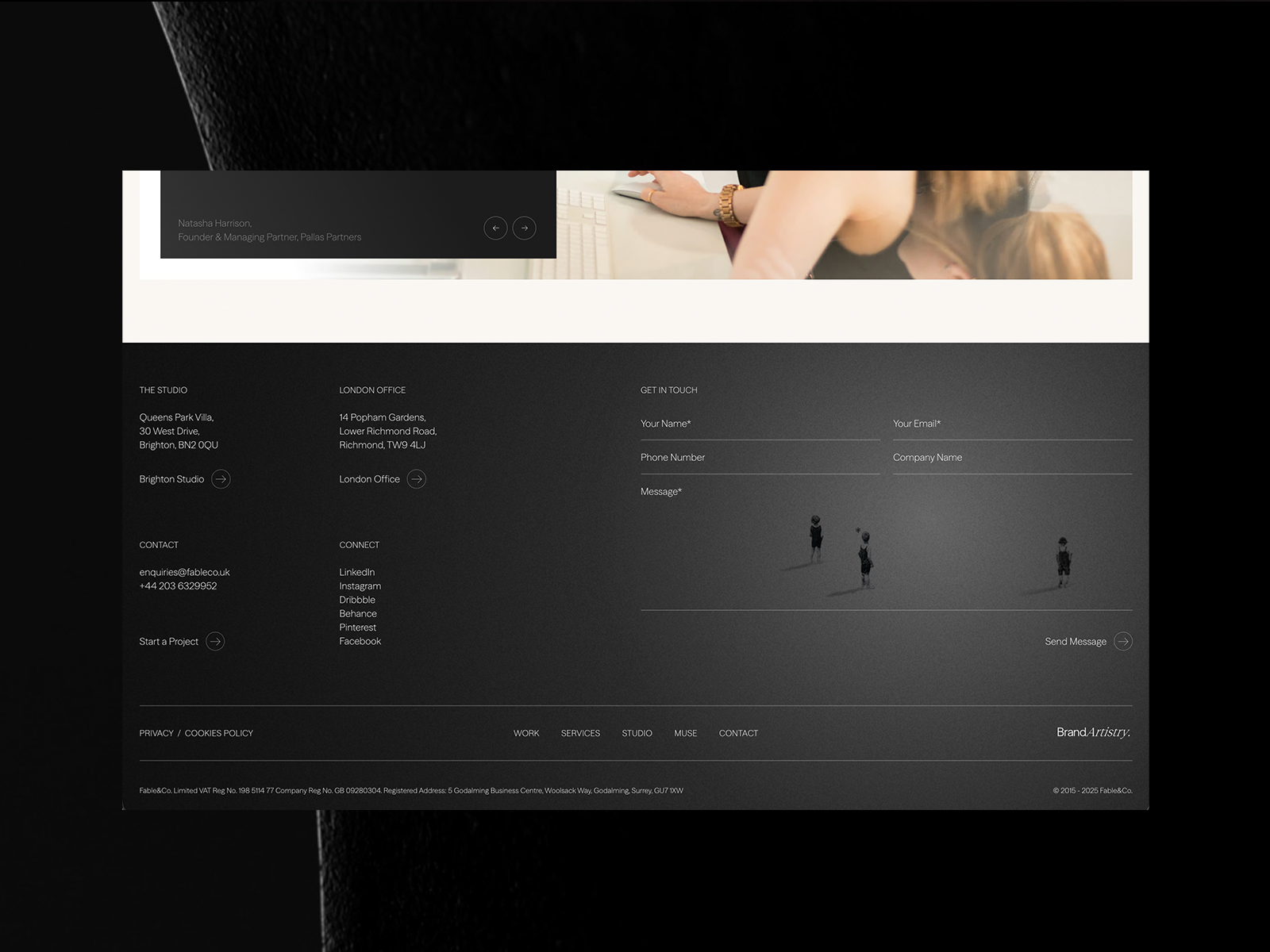Click the Send Message arrow icon
This screenshot has height=952, width=1270.
1123,642
